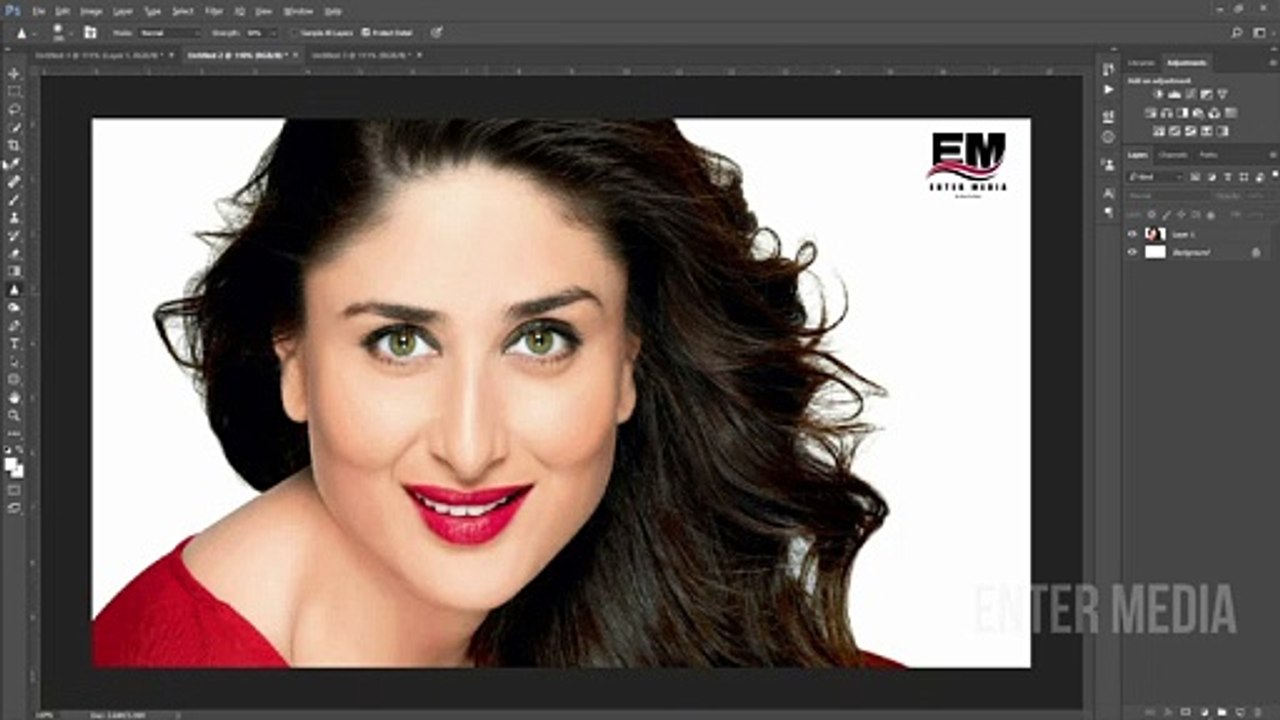1280x720 pixels.
Task: Select the Sharpen tool in toolbar
Action: (x=14, y=290)
